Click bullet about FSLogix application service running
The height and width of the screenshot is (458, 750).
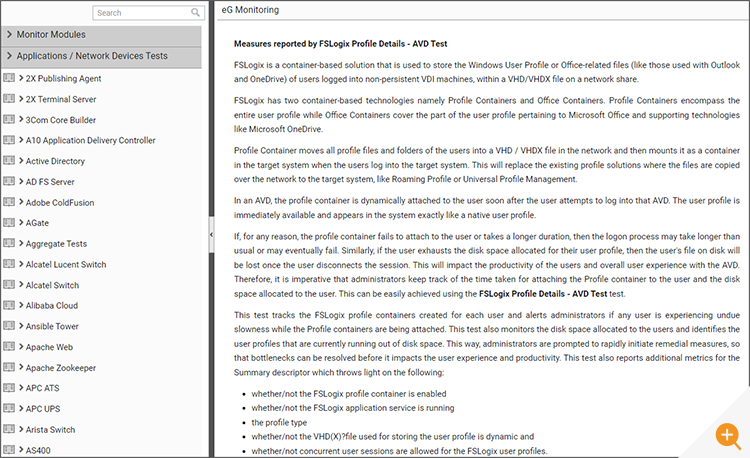pos(353,408)
